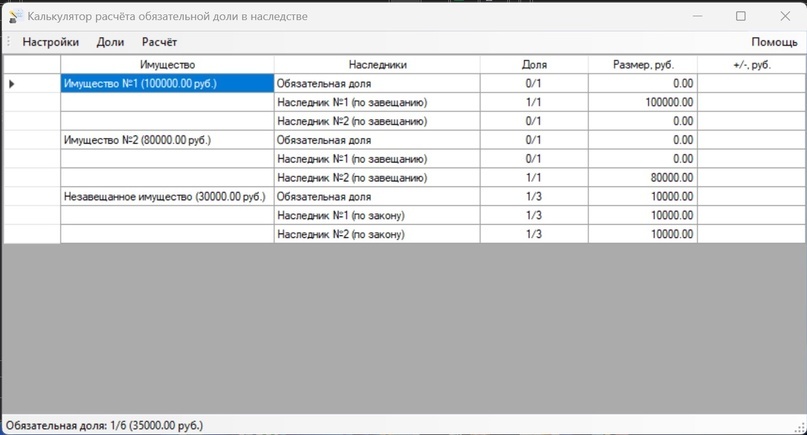The image size is (807, 435).
Task: Open the Настройки menu
Action: point(50,42)
